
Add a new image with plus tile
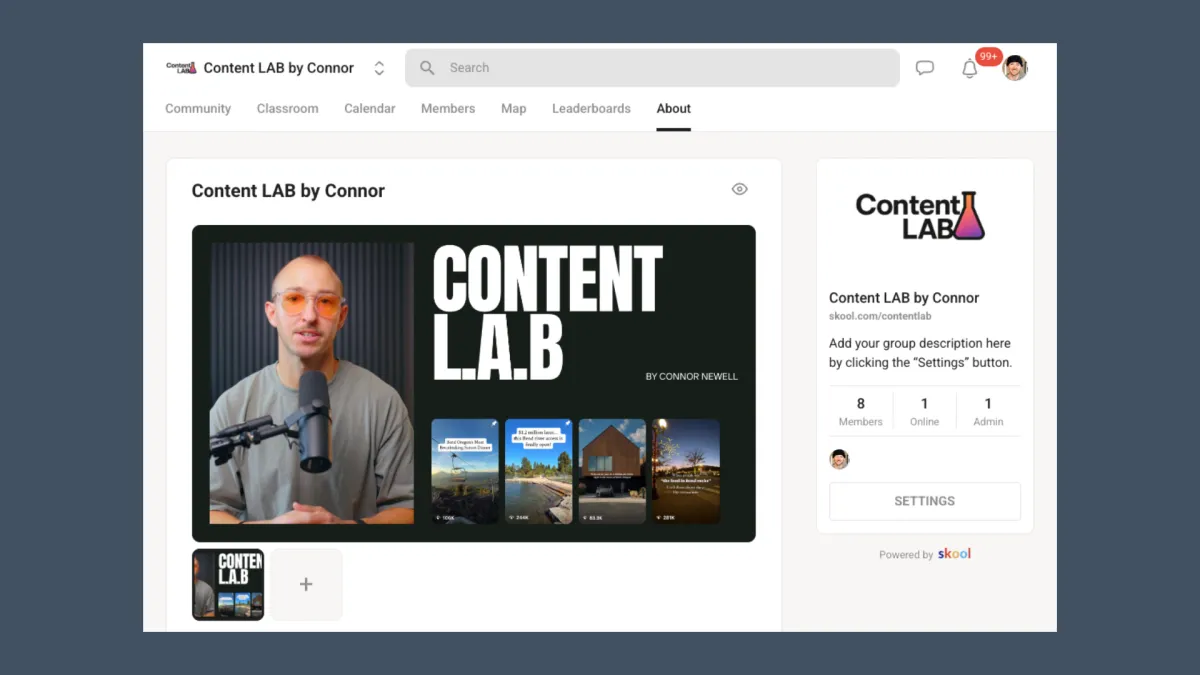(306, 584)
